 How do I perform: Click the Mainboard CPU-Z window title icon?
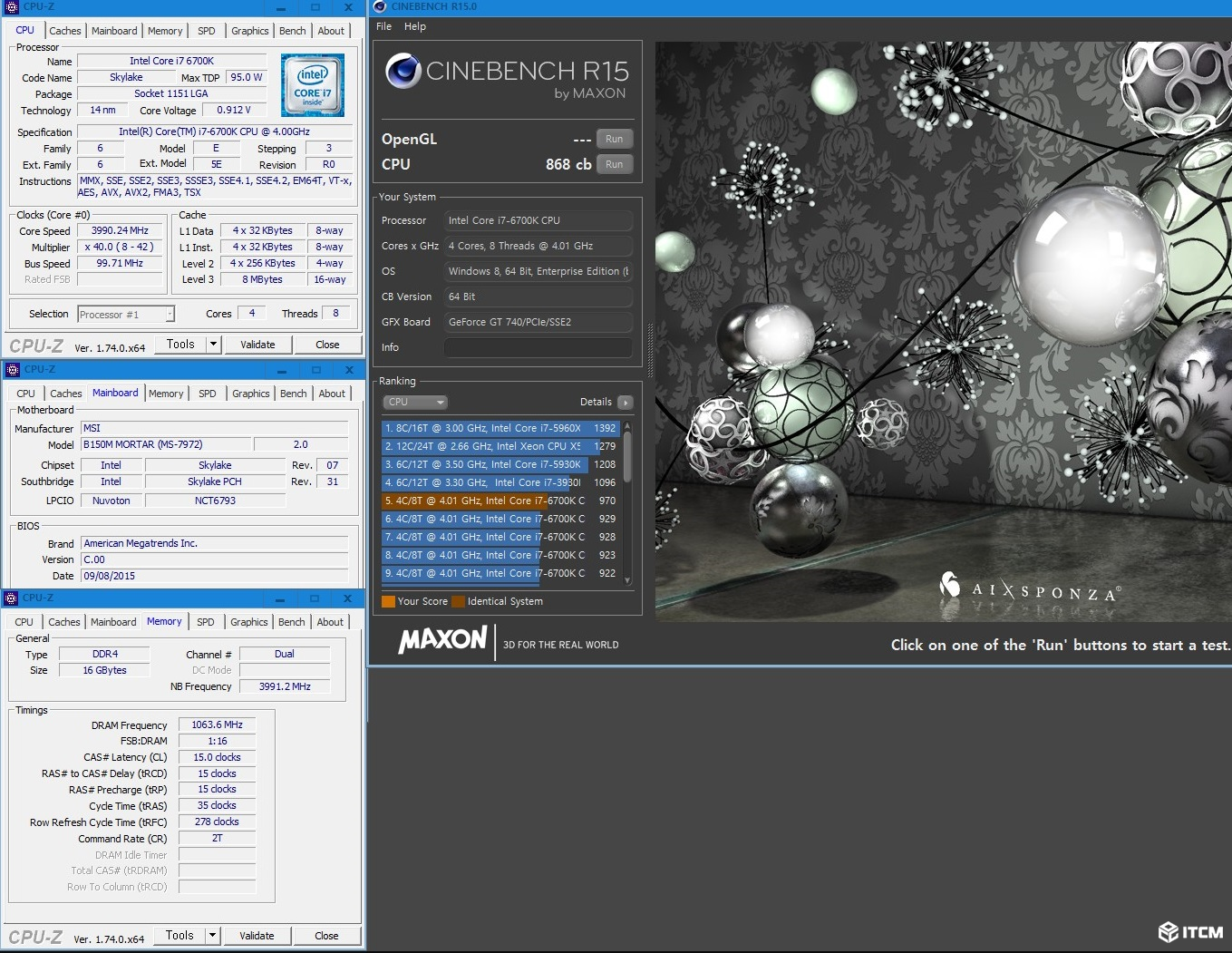(x=13, y=370)
